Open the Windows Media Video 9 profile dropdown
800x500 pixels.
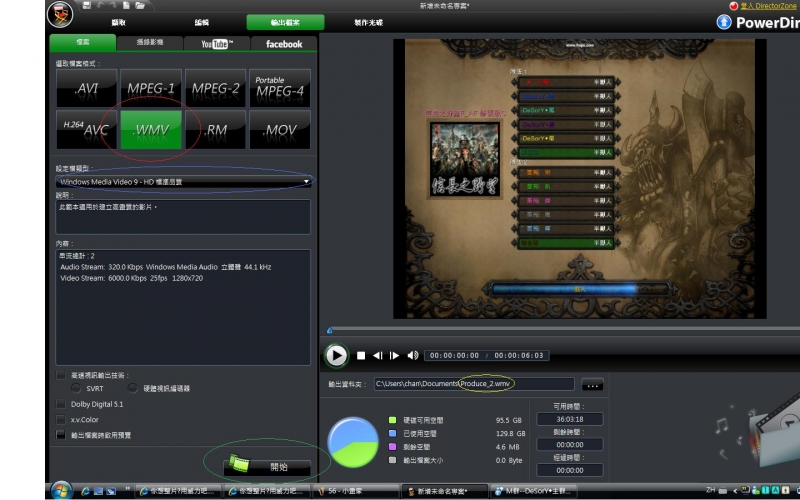pyautogui.click(x=183, y=182)
